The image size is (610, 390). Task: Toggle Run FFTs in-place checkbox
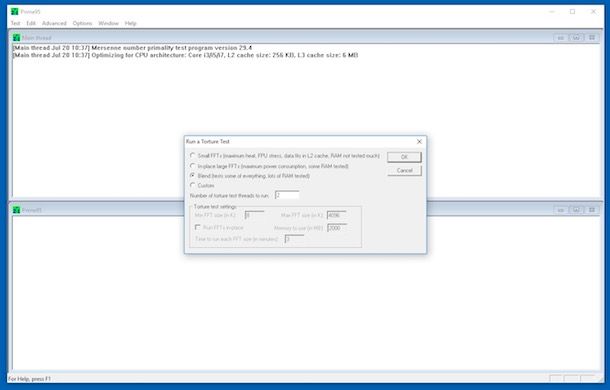pos(198,227)
